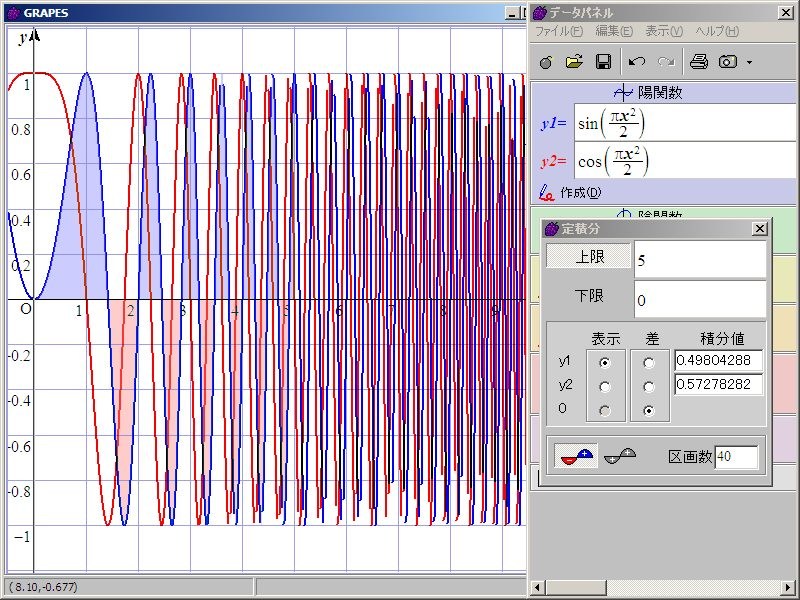
Task: Click the 下限 lower limit label
Action: [589, 297]
